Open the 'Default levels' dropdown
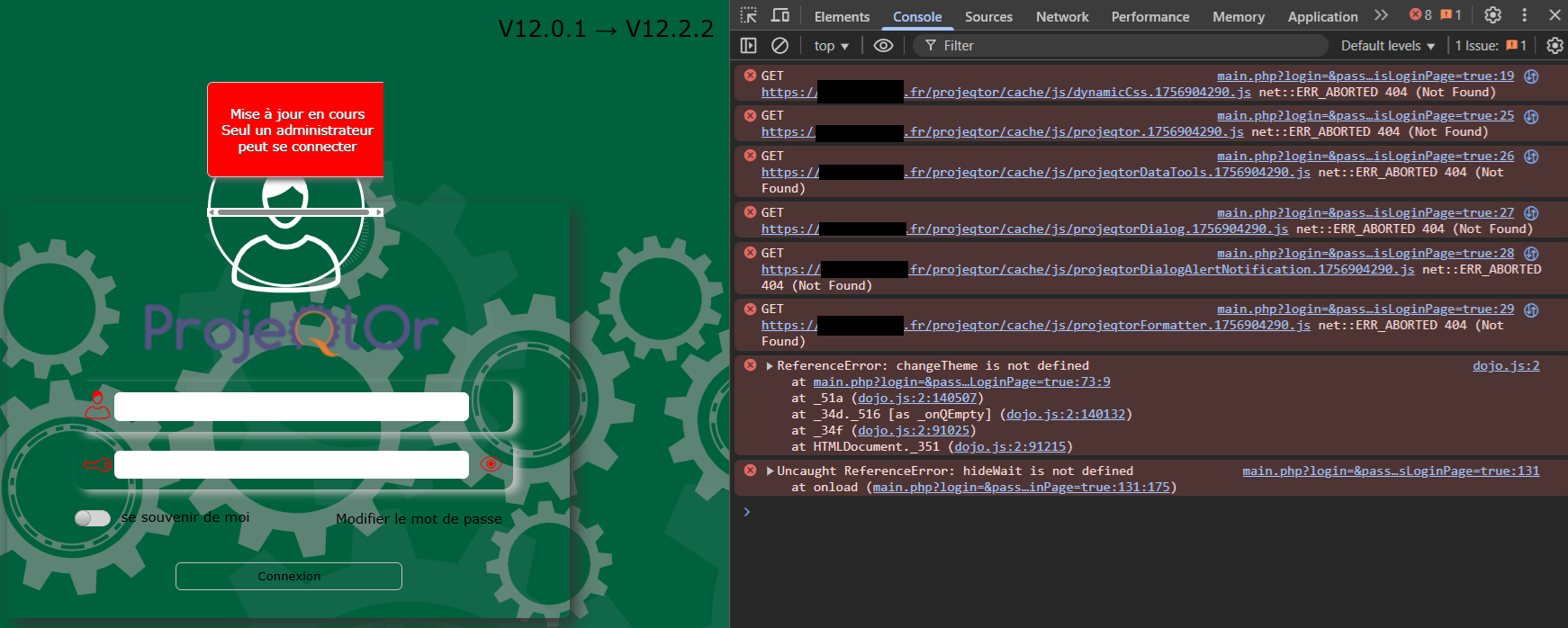This screenshot has width=1568, height=628. tap(1387, 46)
